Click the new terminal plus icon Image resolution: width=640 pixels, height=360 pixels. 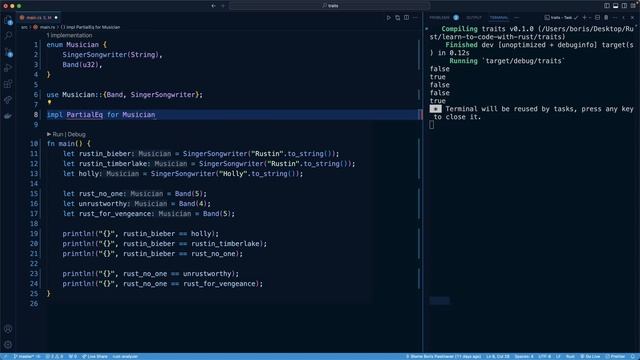584,18
